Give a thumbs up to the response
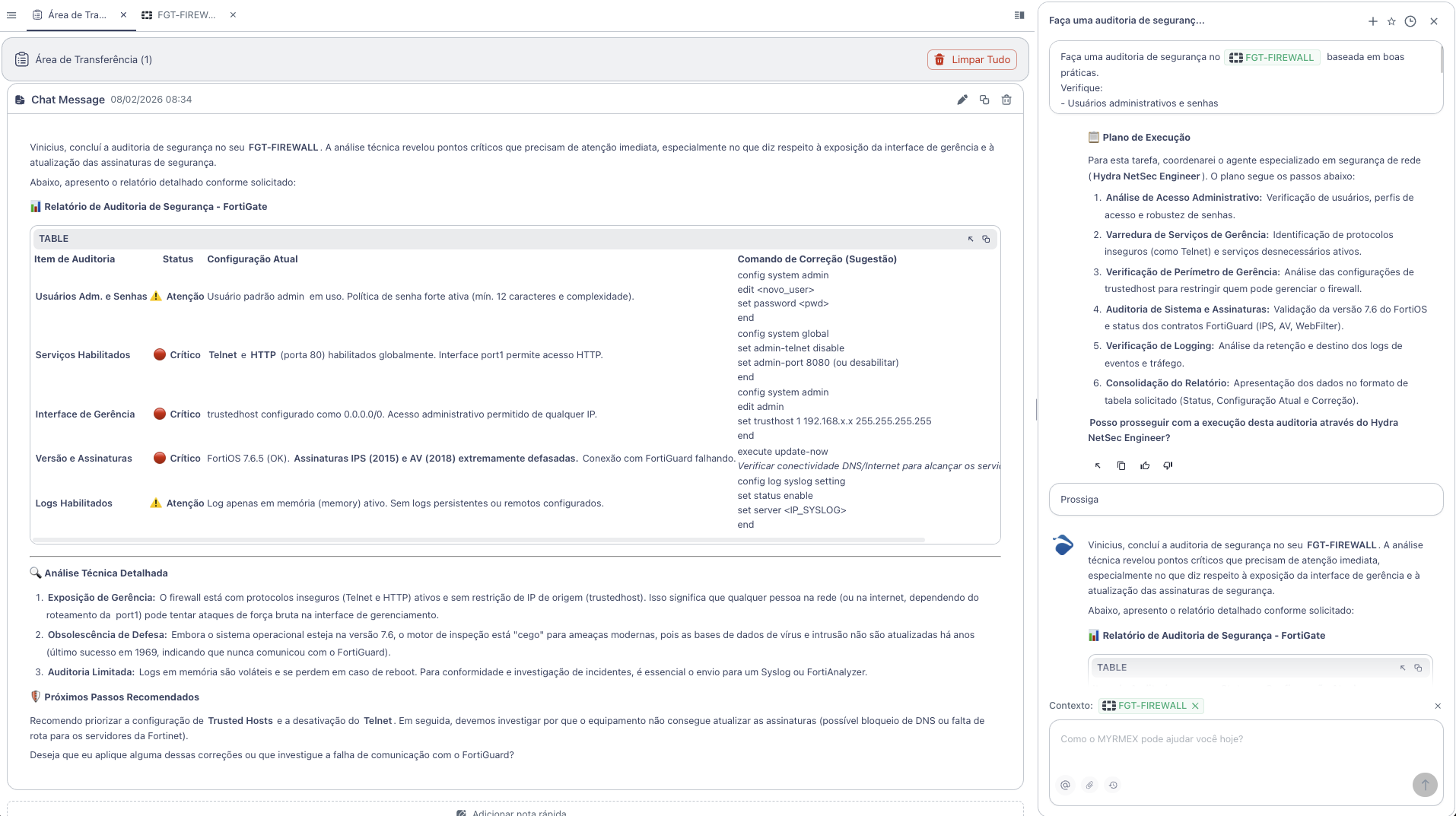The width and height of the screenshot is (1456, 816). (x=1145, y=465)
